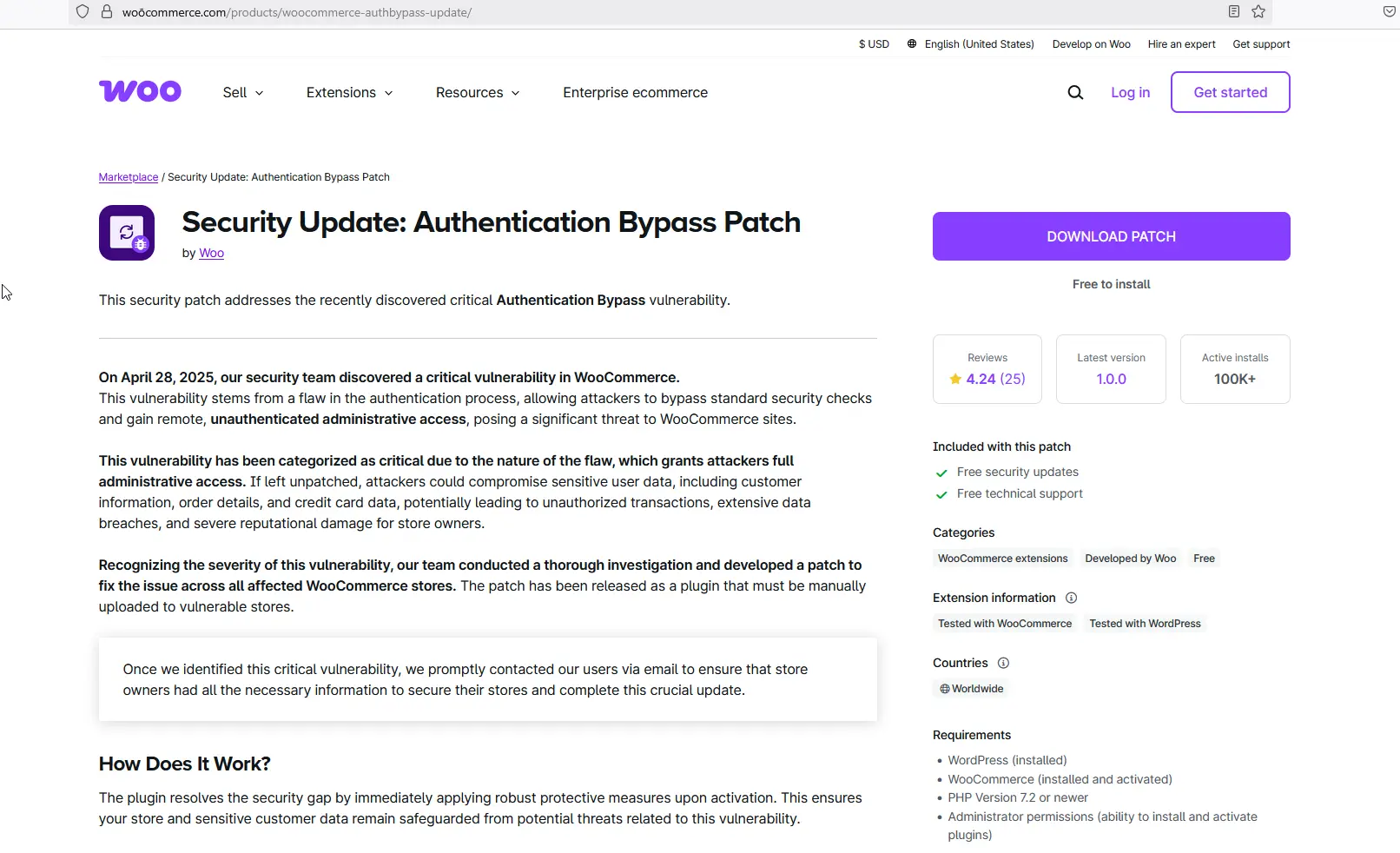Select WooCommerce extensions category tag

point(1002,559)
